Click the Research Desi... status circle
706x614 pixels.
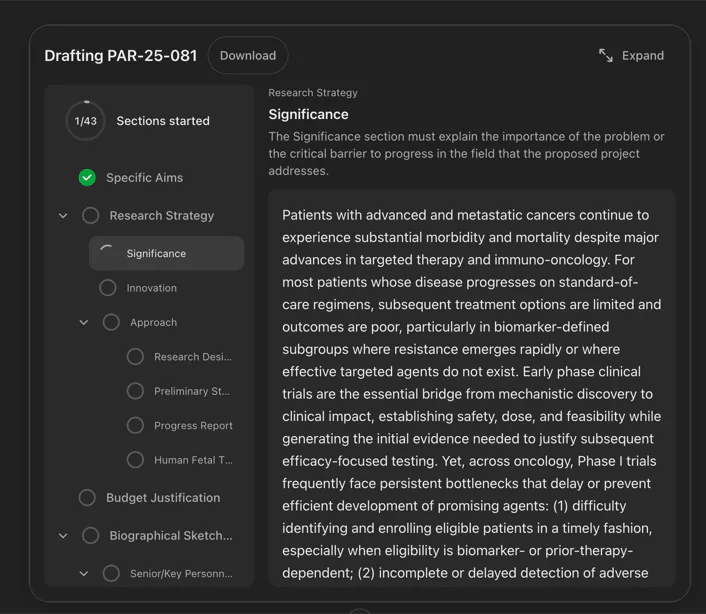tap(135, 357)
